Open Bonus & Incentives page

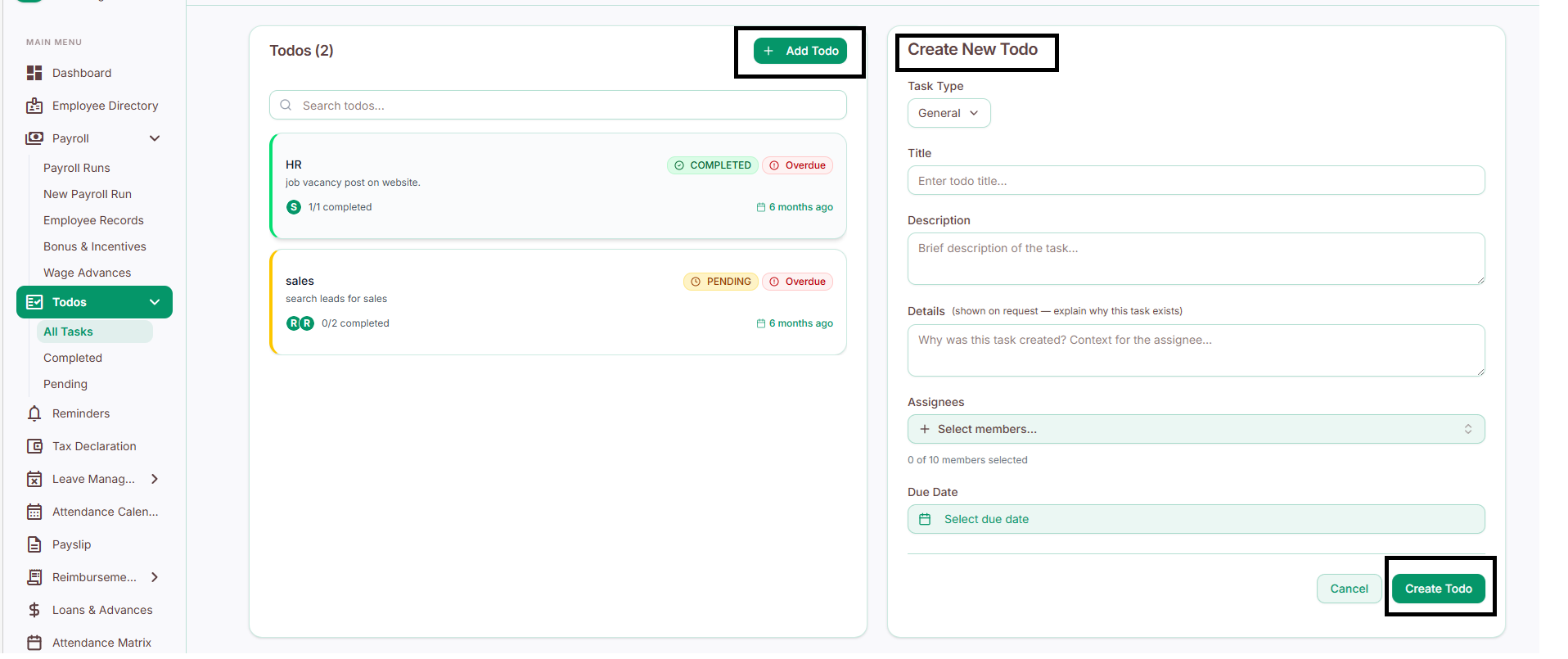[95, 246]
